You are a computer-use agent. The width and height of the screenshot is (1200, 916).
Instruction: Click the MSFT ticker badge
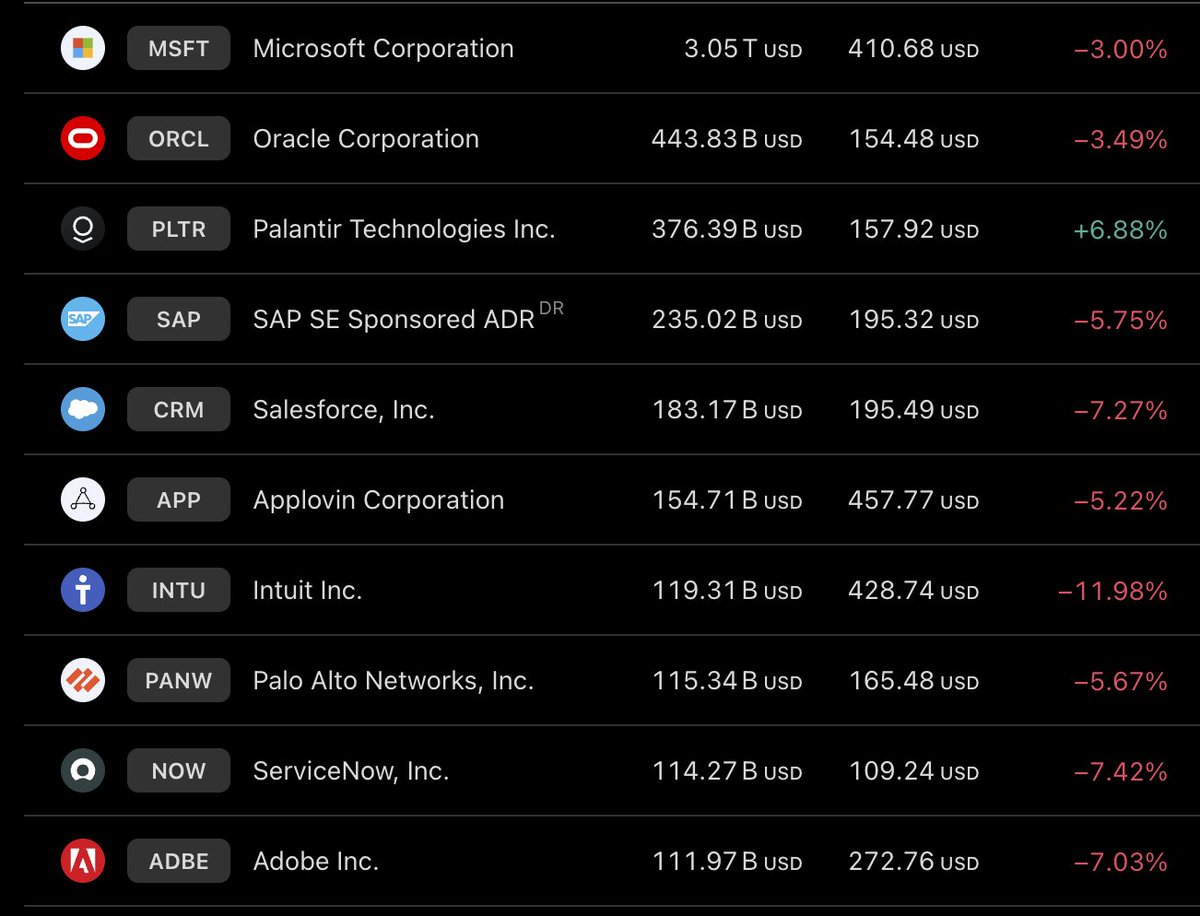click(179, 48)
